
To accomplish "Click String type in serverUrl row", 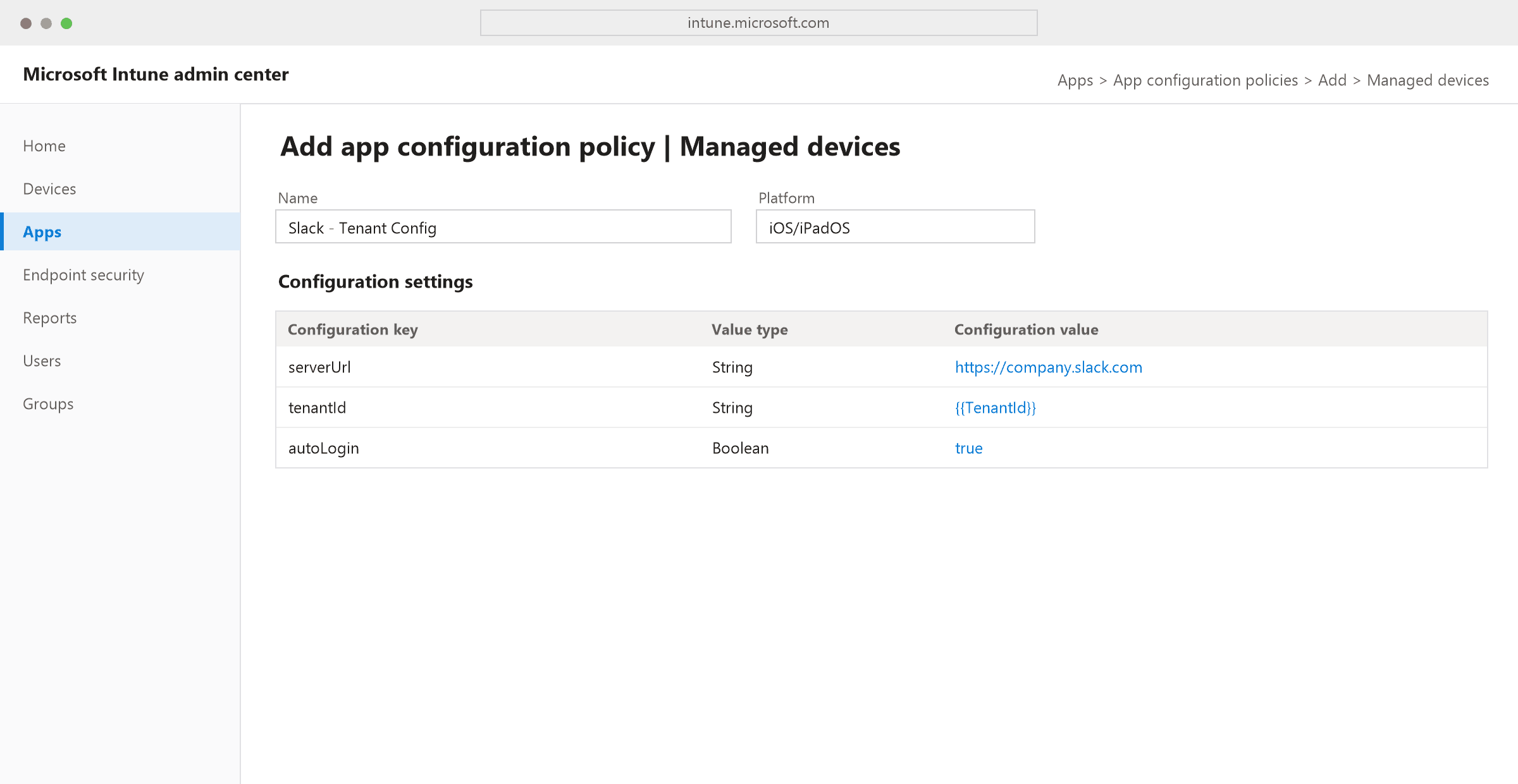I will click(732, 367).
